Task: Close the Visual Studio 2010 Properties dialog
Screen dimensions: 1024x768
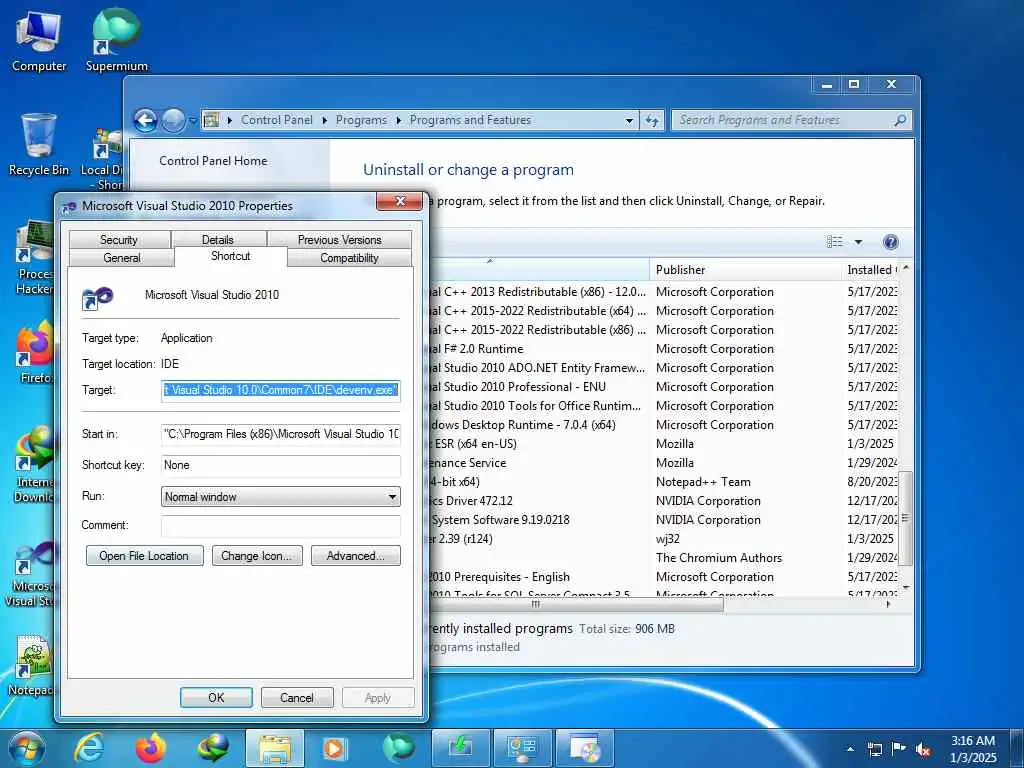Action: pos(400,201)
